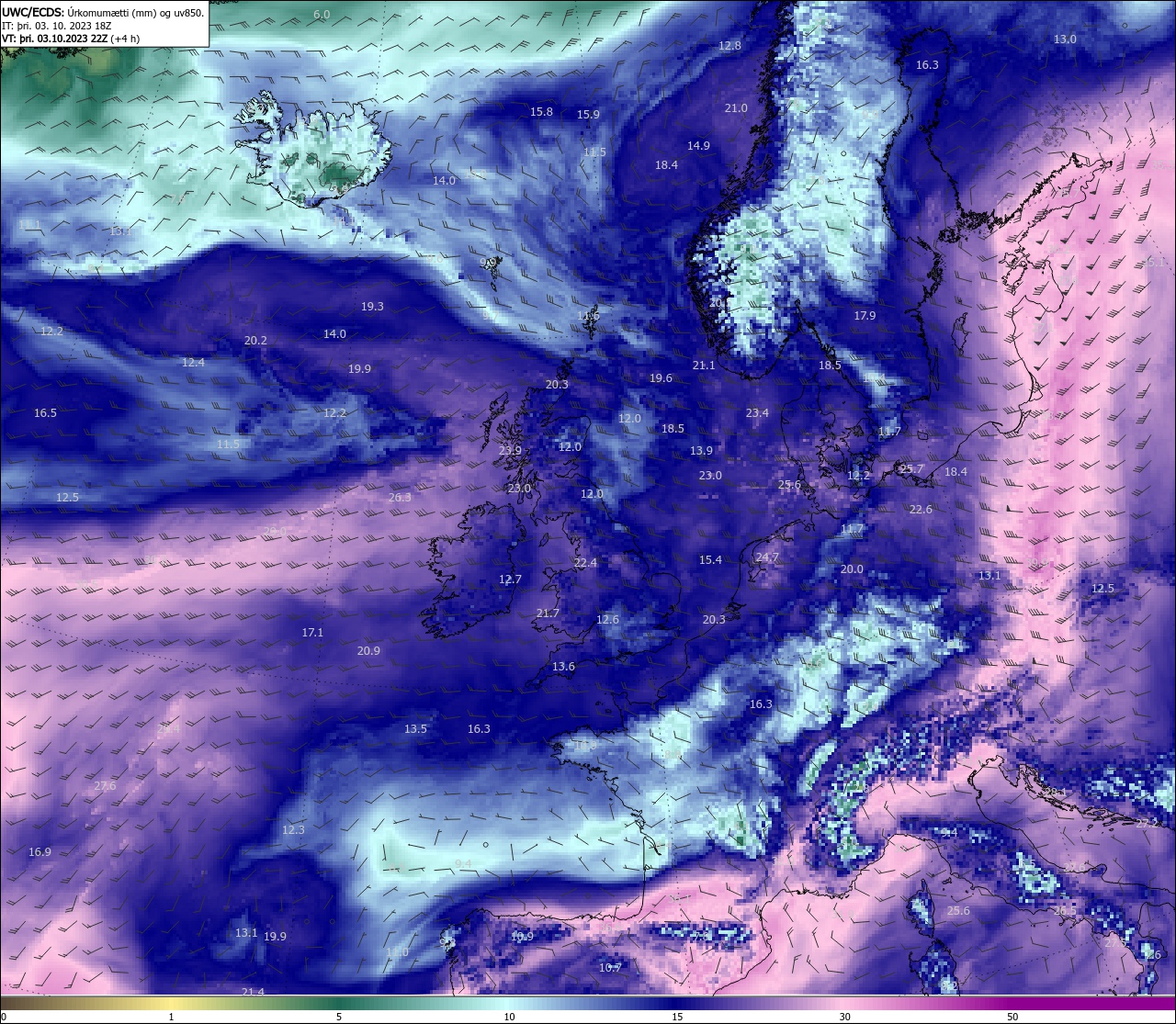Viewport: 1176px width, 1024px height.
Task: Click the 12.3 value label
Action: point(293,830)
